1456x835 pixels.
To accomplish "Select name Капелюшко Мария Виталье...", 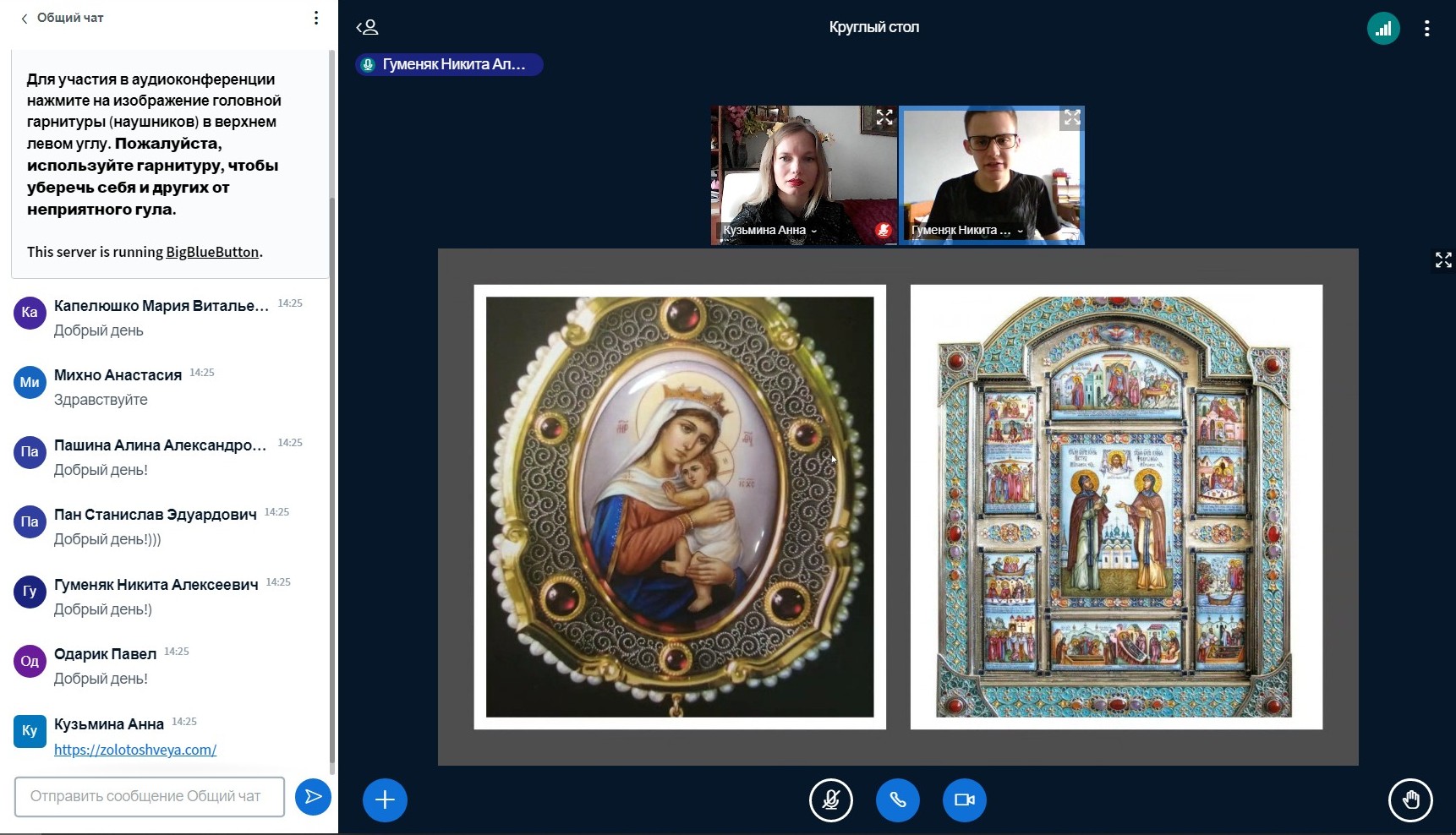I will [161, 306].
